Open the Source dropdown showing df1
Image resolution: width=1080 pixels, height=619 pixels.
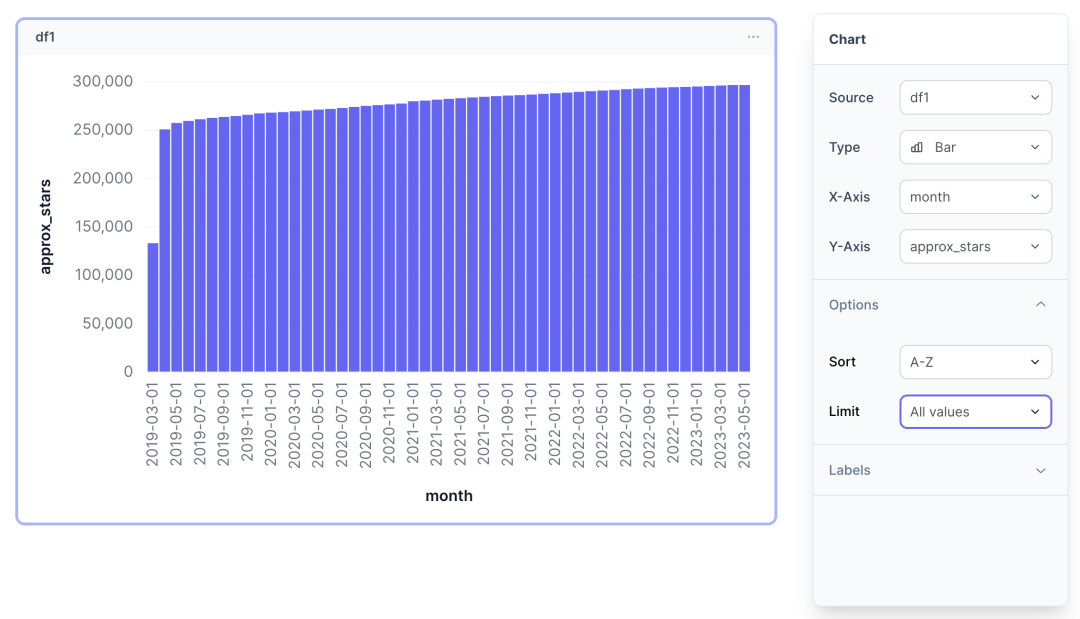point(975,97)
